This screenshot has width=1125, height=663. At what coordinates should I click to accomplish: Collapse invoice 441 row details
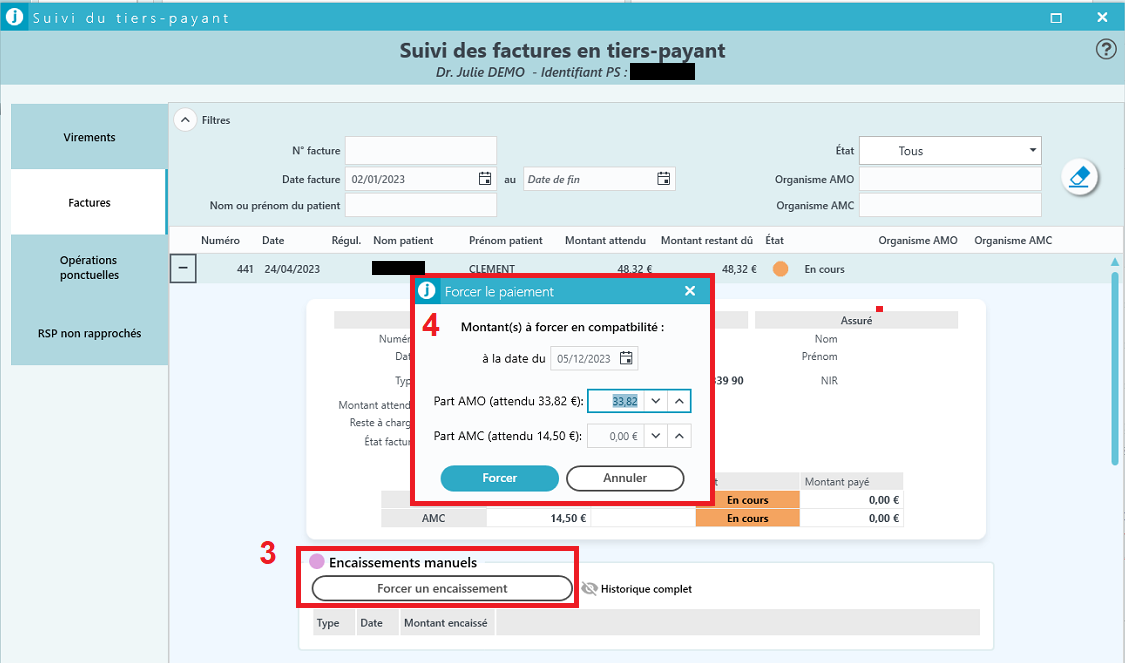183,269
